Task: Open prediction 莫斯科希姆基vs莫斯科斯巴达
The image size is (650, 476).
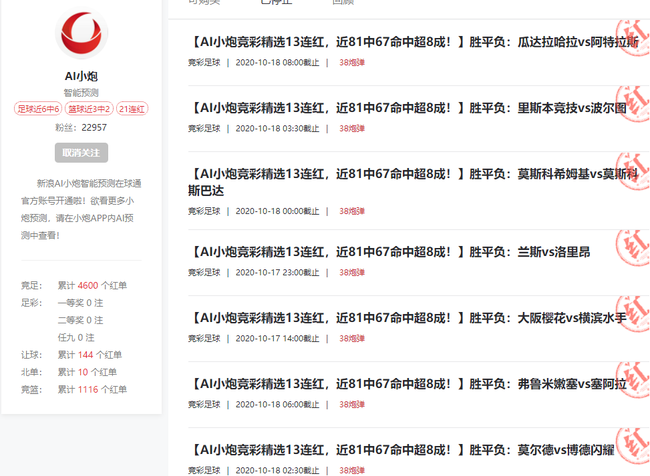Action: click(x=413, y=182)
